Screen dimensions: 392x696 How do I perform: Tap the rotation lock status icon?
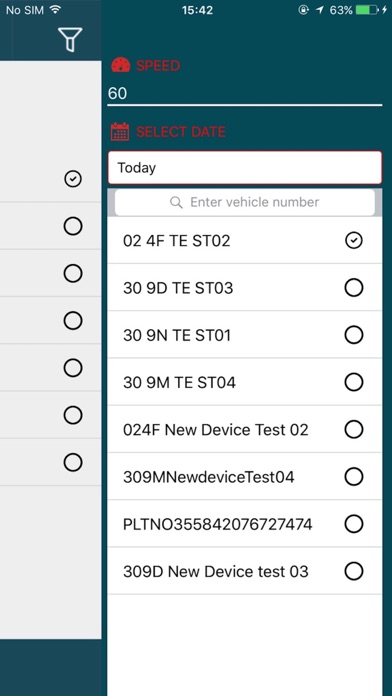[303, 10]
